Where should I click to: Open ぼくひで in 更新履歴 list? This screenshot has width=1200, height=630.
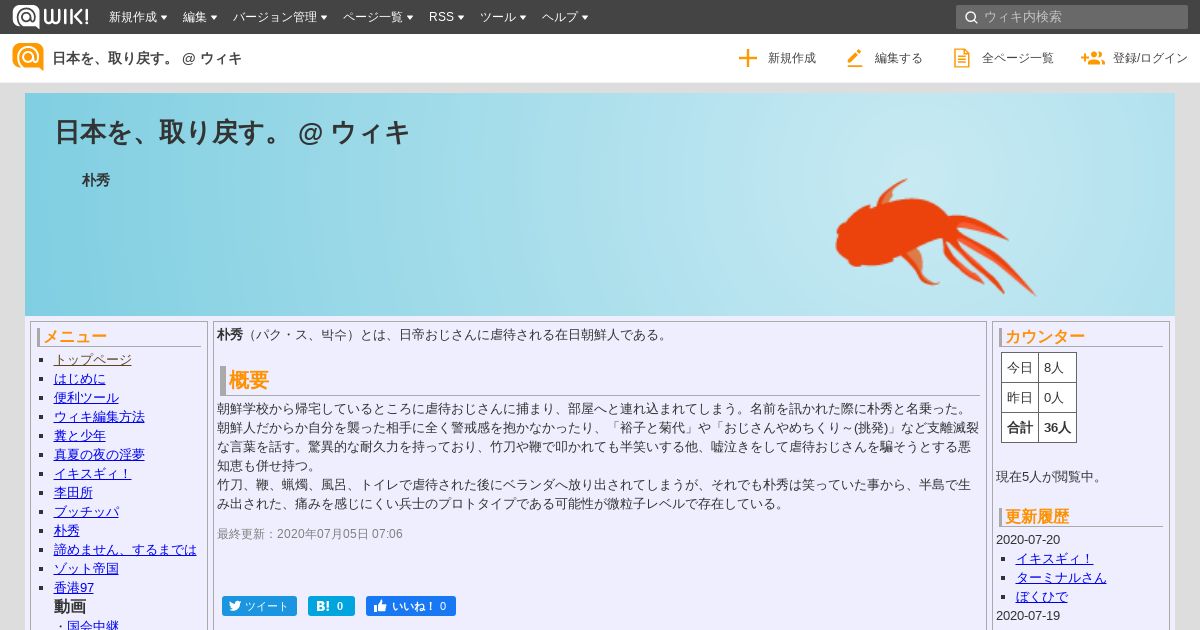[1042, 596]
